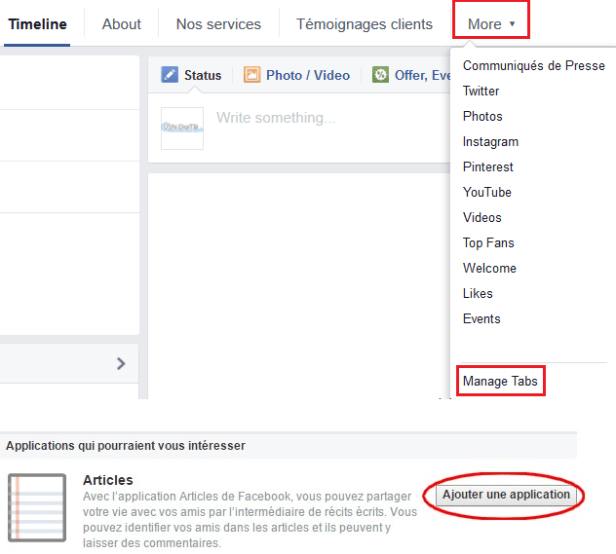Viewport: 616px width, 554px height.
Task: Select Instagram from the More menu
Action: coord(491,141)
